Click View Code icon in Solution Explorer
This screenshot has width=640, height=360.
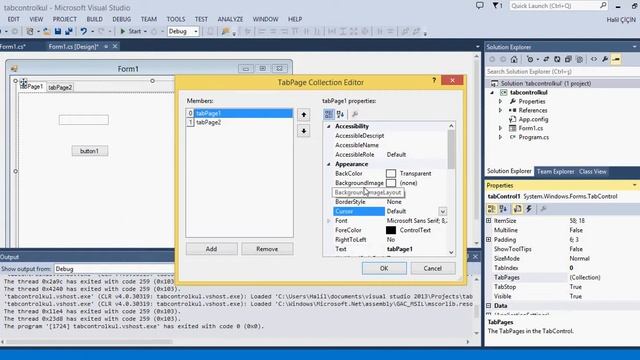pyautogui.click(x=594, y=59)
